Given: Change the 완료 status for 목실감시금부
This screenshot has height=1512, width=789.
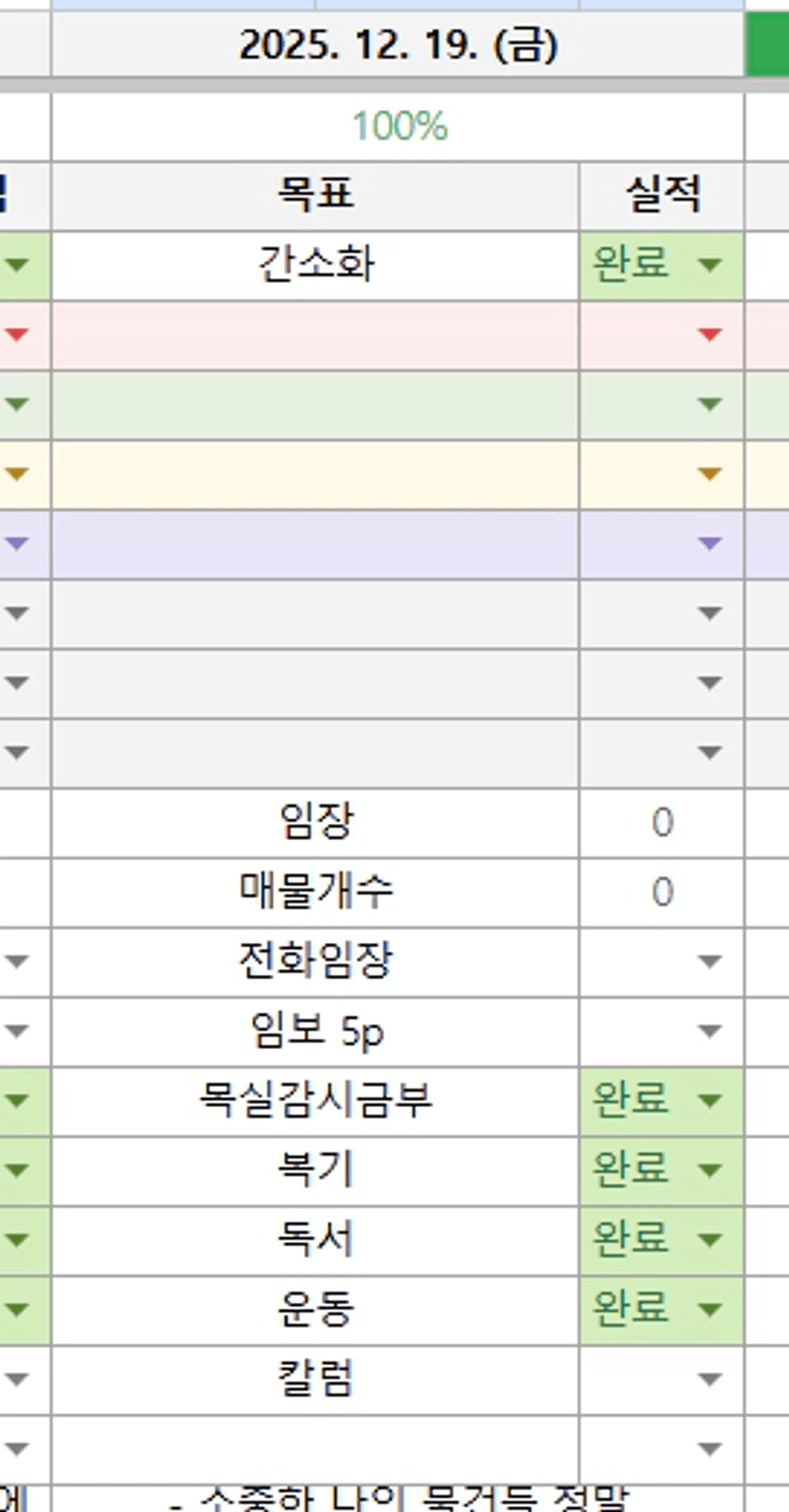Looking at the screenshot, I should click(x=709, y=1101).
